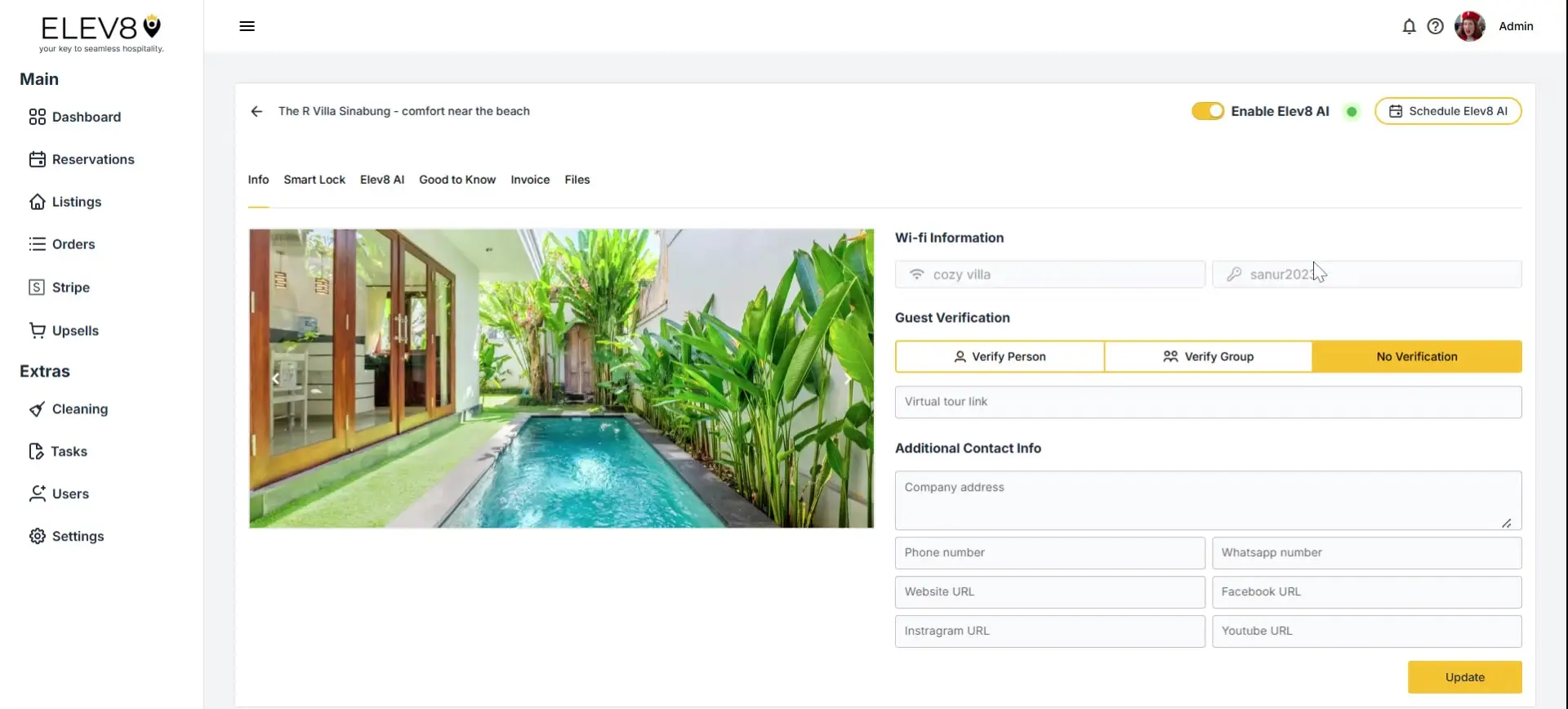The image size is (1568, 709).
Task: Open Reservations in the sidebar
Action: [x=81, y=159]
